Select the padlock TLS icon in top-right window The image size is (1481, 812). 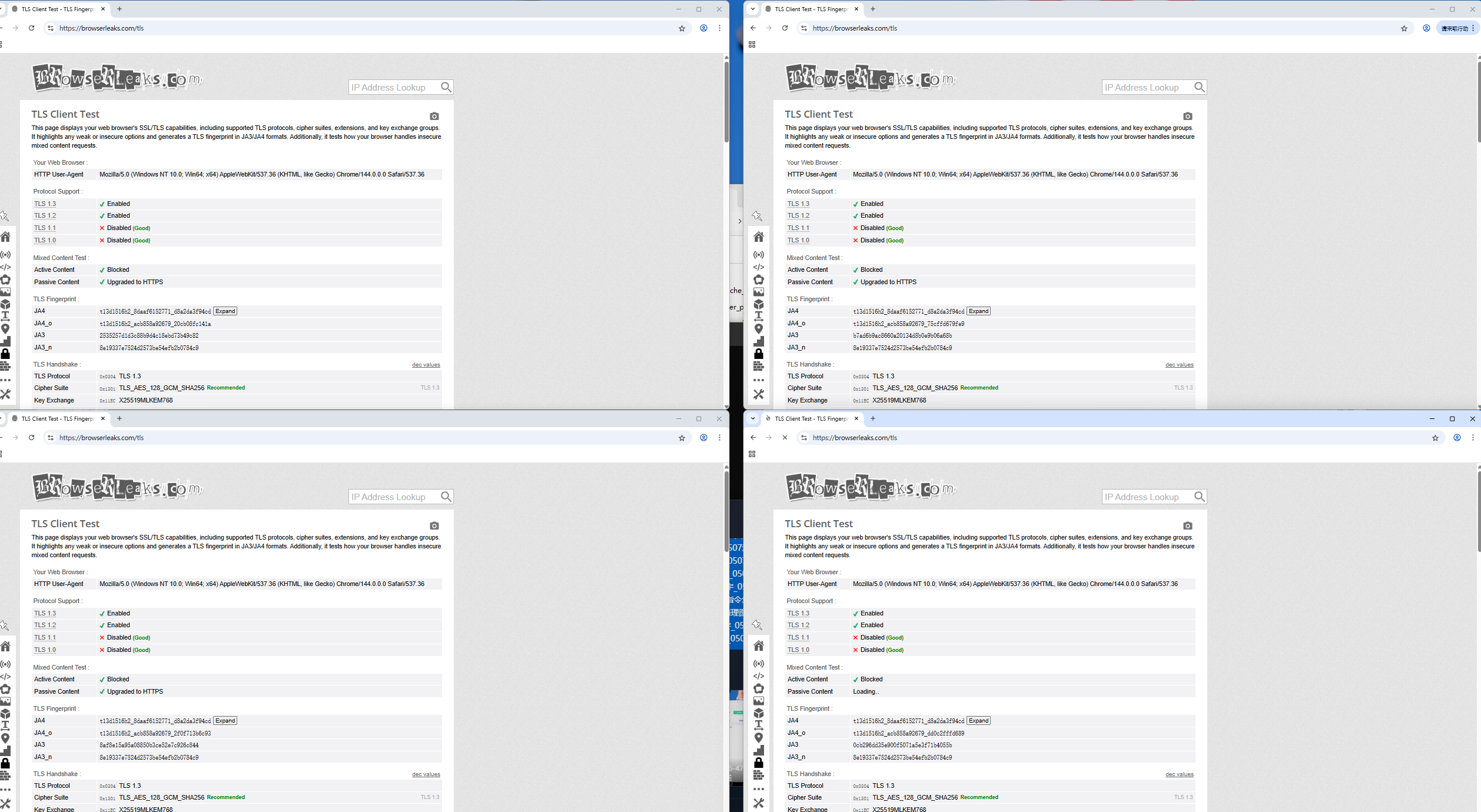coord(759,354)
